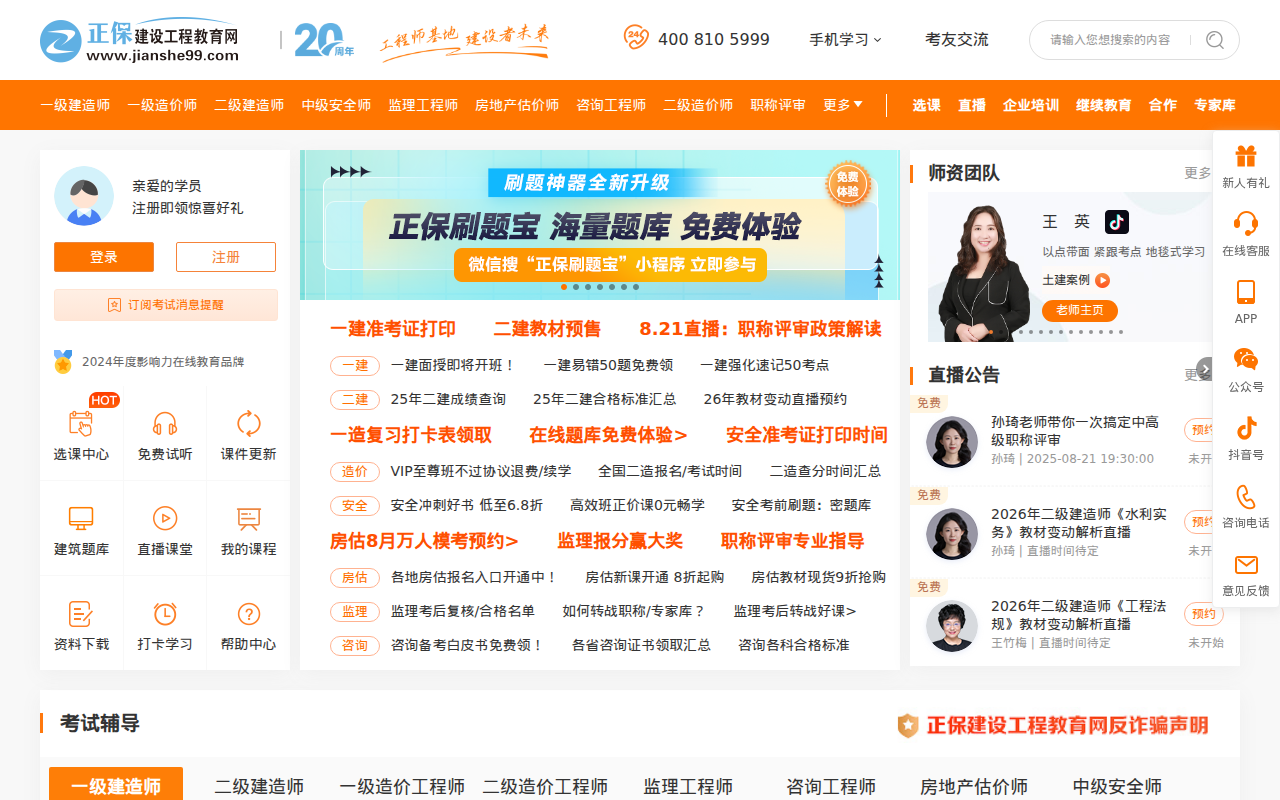This screenshot has width=1280, height=800.
Task: Click the 400 hotline phone icon
Action: coord(636,38)
